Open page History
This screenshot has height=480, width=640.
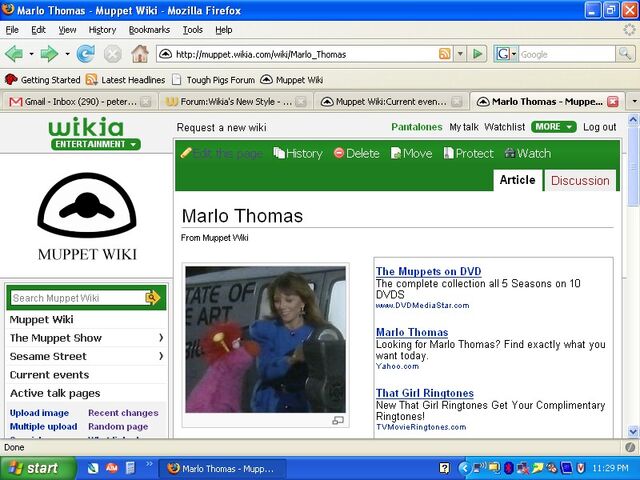click(298, 153)
